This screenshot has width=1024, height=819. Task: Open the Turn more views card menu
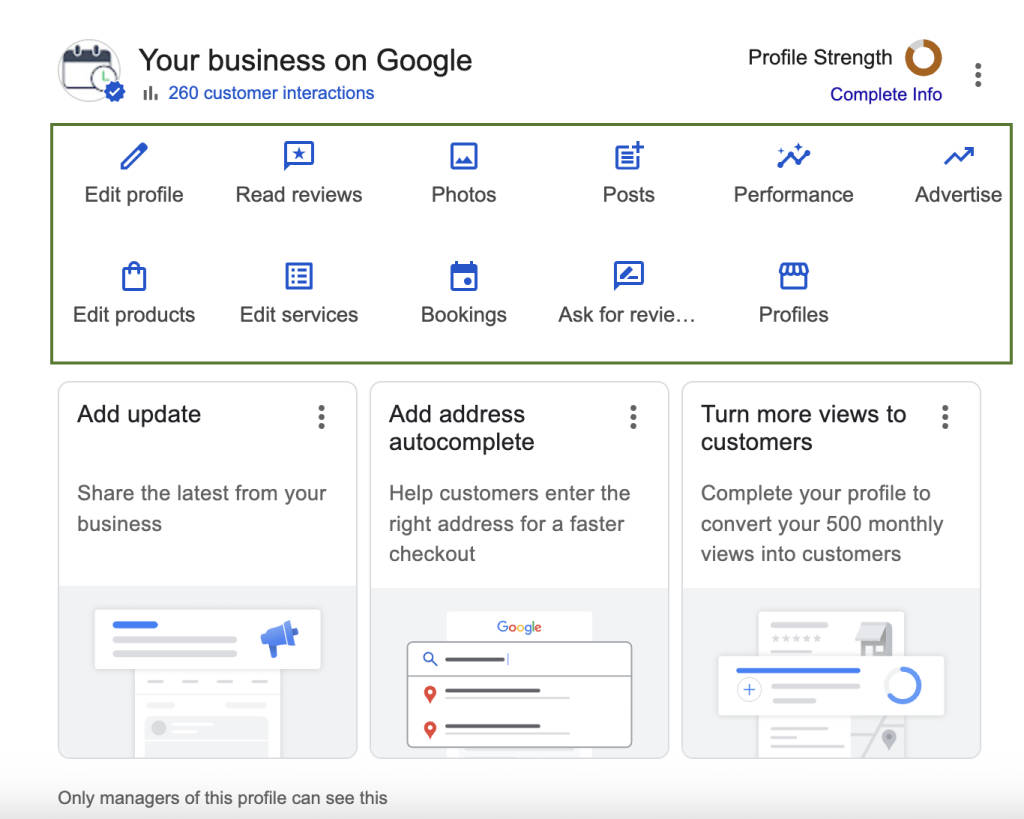pos(945,417)
